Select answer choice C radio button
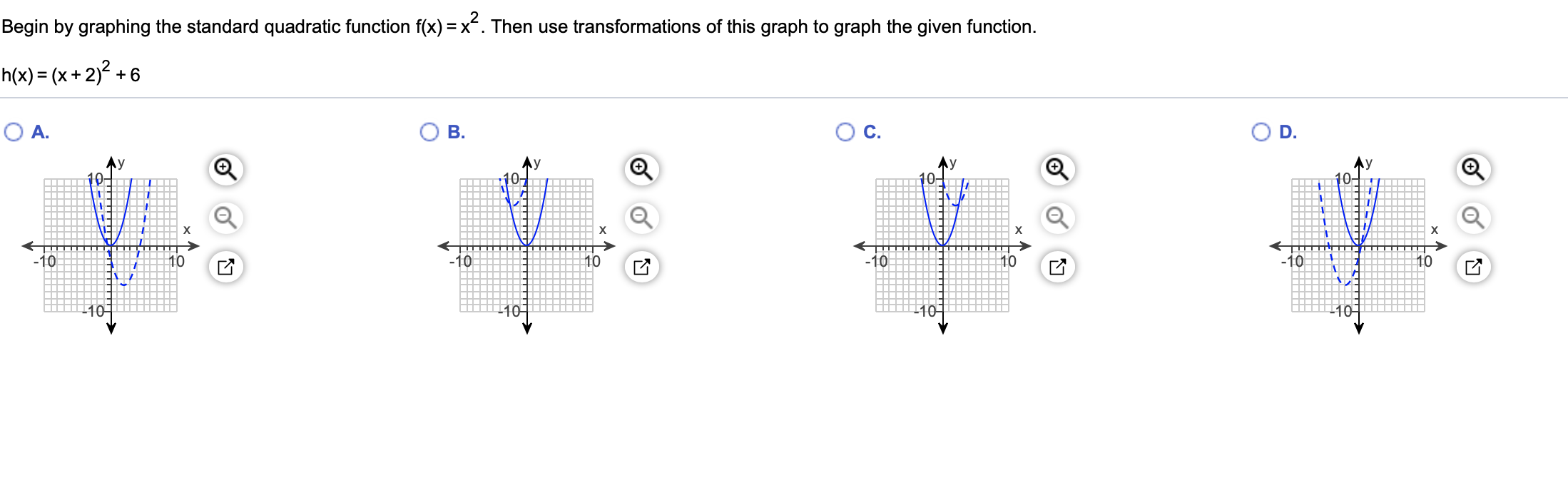The height and width of the screenshot is (495, 1568). (x=845, y=132)
